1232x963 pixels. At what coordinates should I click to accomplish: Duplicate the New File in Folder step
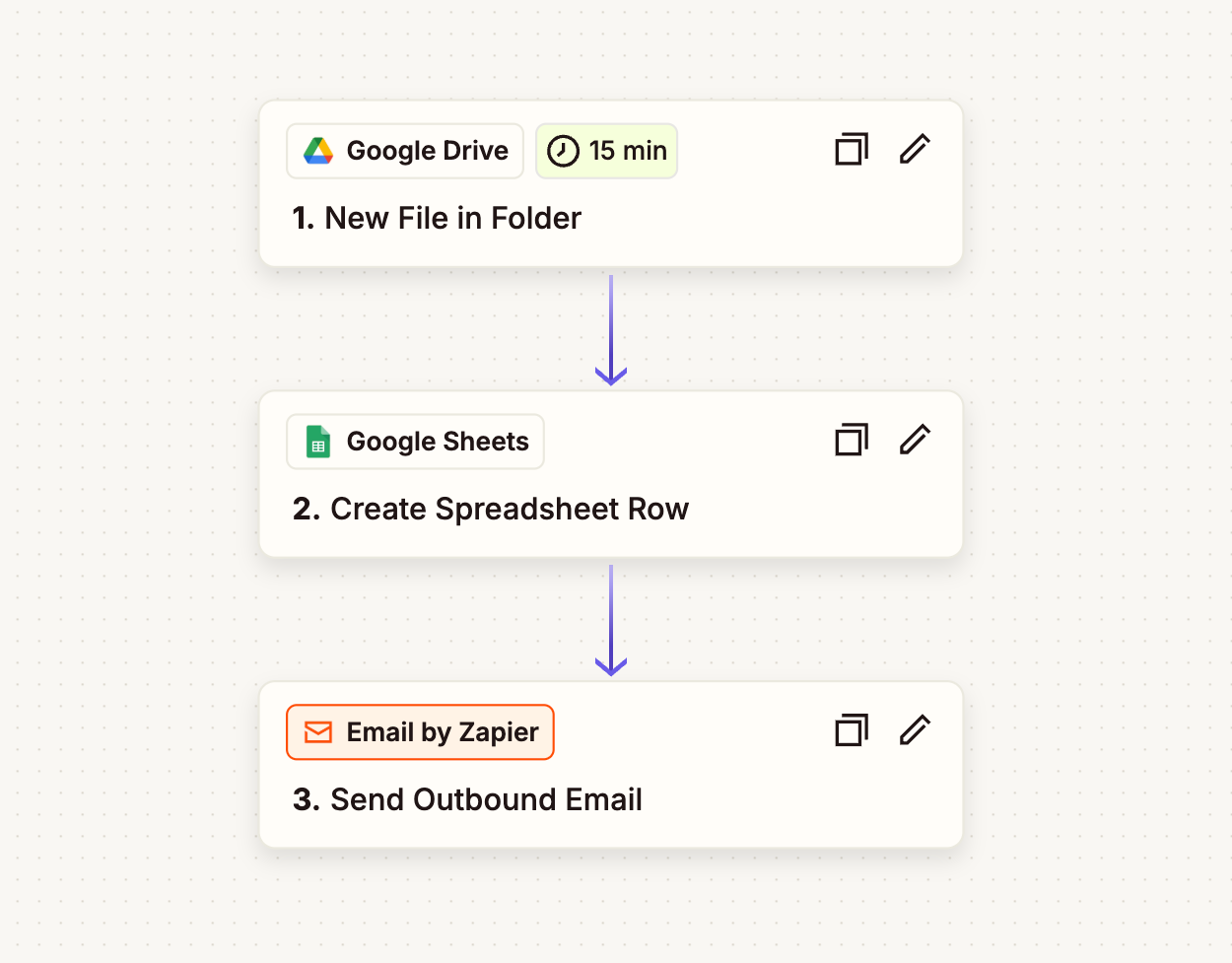(x=852, y=150)
